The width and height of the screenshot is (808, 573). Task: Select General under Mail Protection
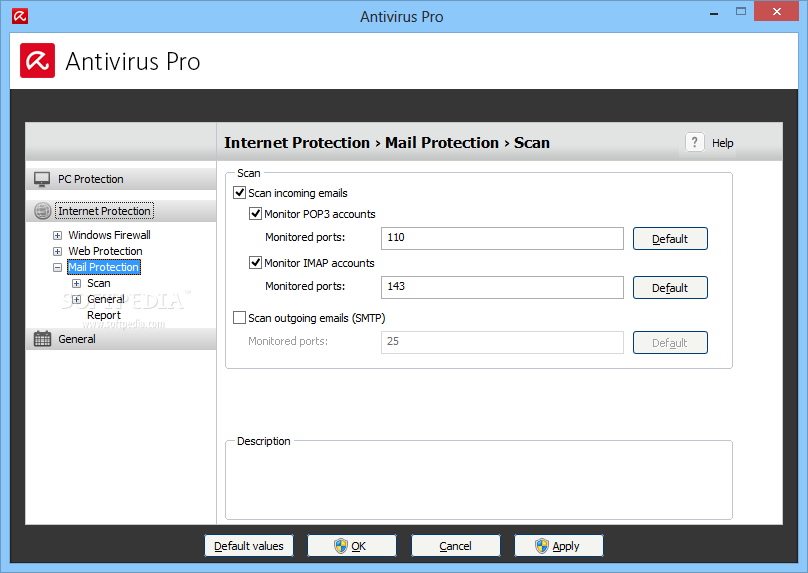tap(106, 299)
